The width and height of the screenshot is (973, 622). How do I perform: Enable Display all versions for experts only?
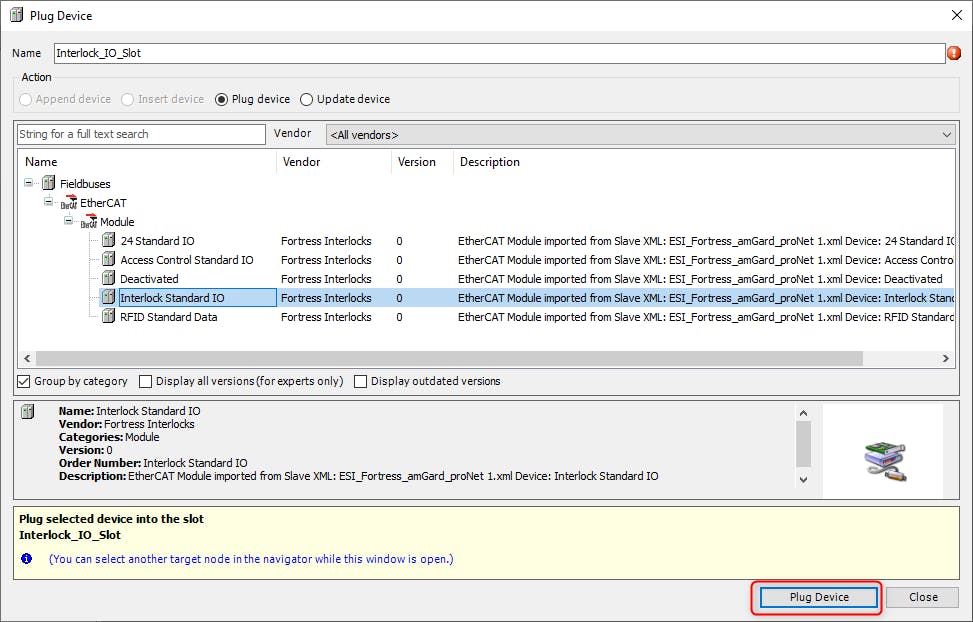pyautogui.click(x=145, y=381)
